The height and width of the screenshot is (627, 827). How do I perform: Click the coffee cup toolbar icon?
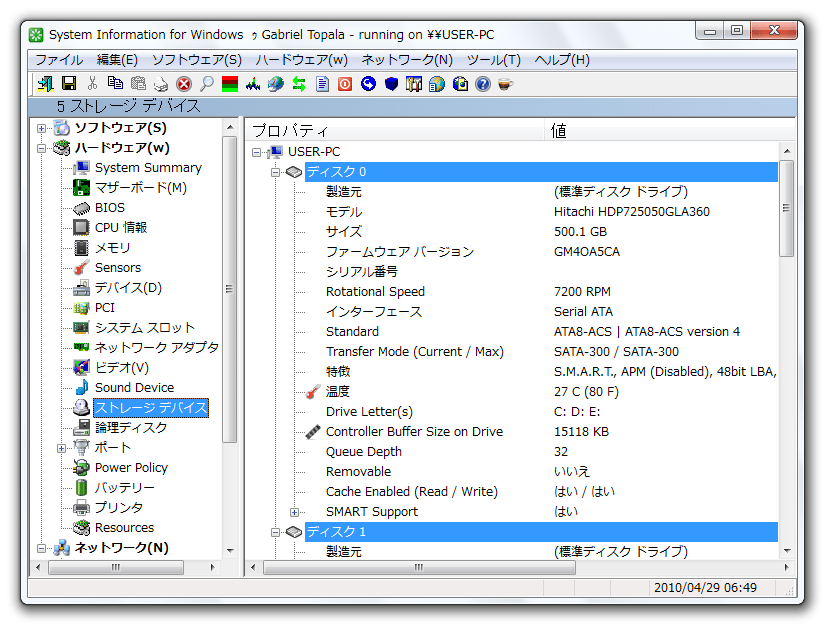tap(505, 84)
